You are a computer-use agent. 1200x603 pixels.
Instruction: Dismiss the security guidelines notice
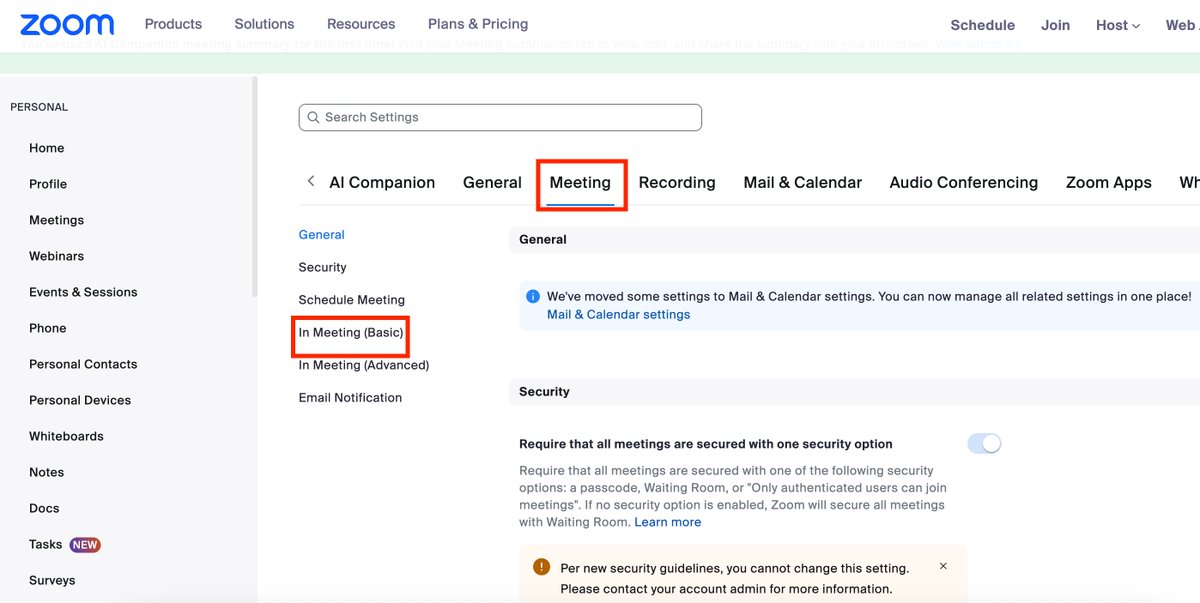(x=943, y=565)
